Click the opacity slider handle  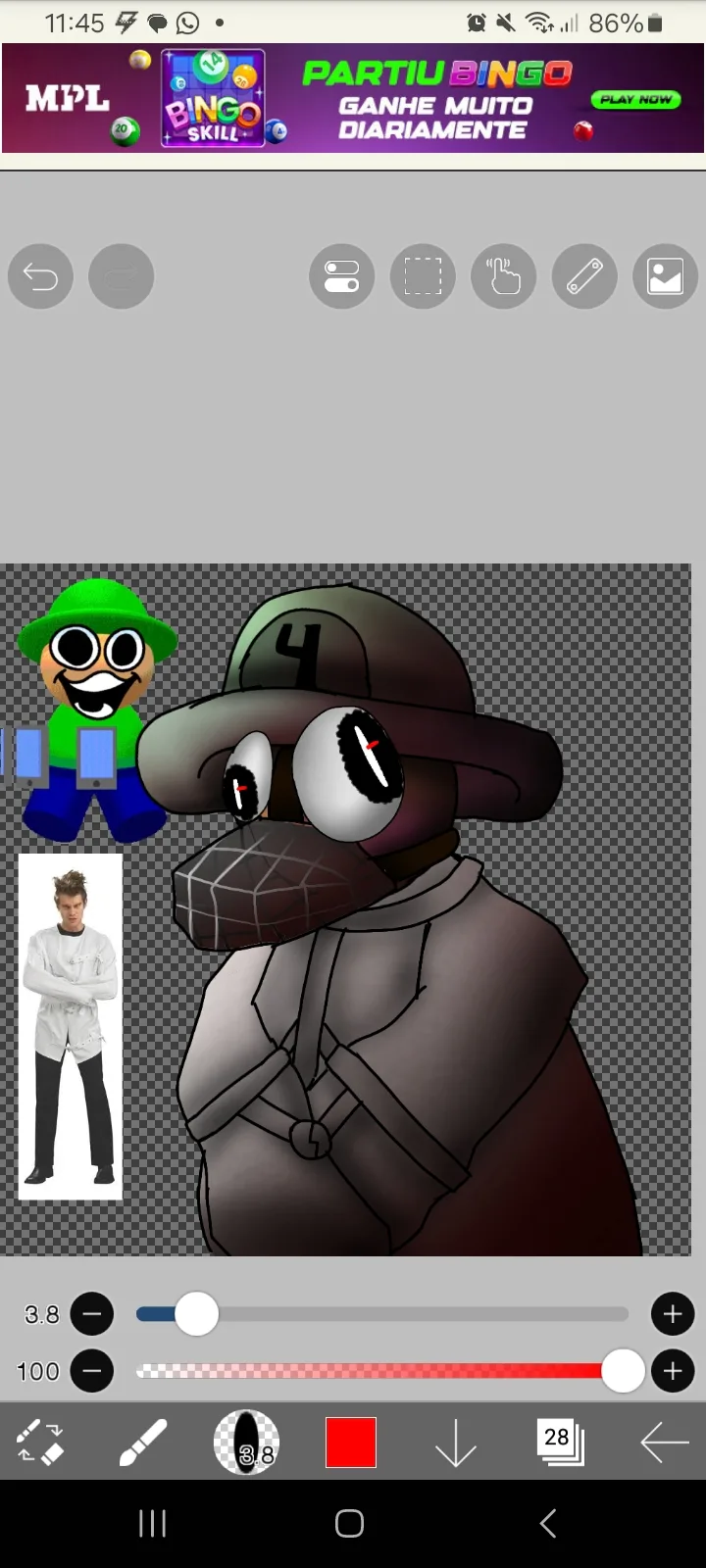(623, 1371)
